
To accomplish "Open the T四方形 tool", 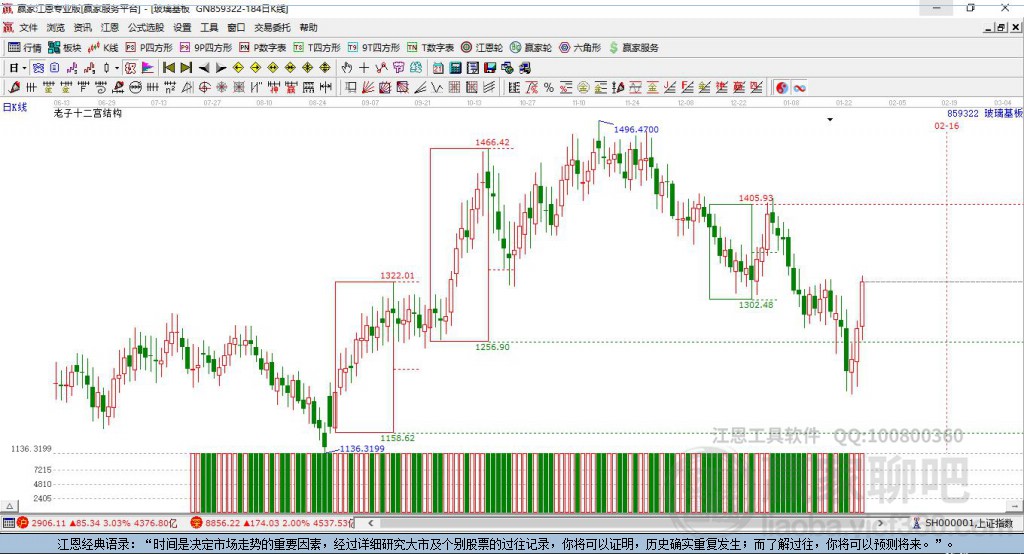I will coord(317,48).
